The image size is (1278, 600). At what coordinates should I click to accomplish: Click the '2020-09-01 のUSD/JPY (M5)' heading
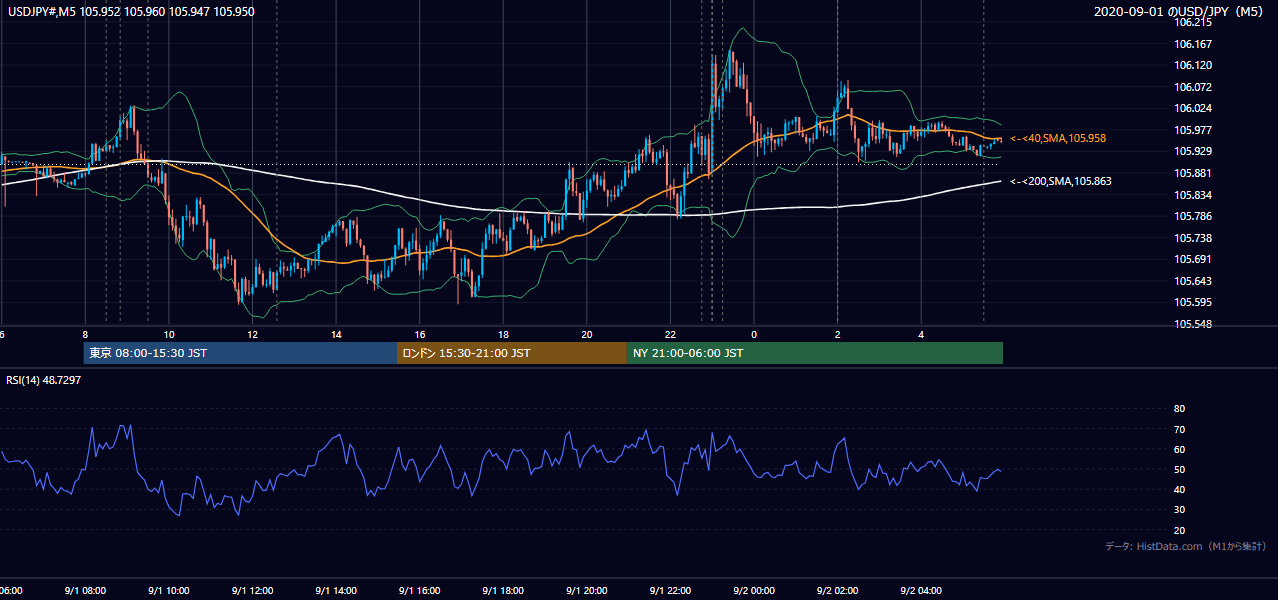pos(1181,12)
